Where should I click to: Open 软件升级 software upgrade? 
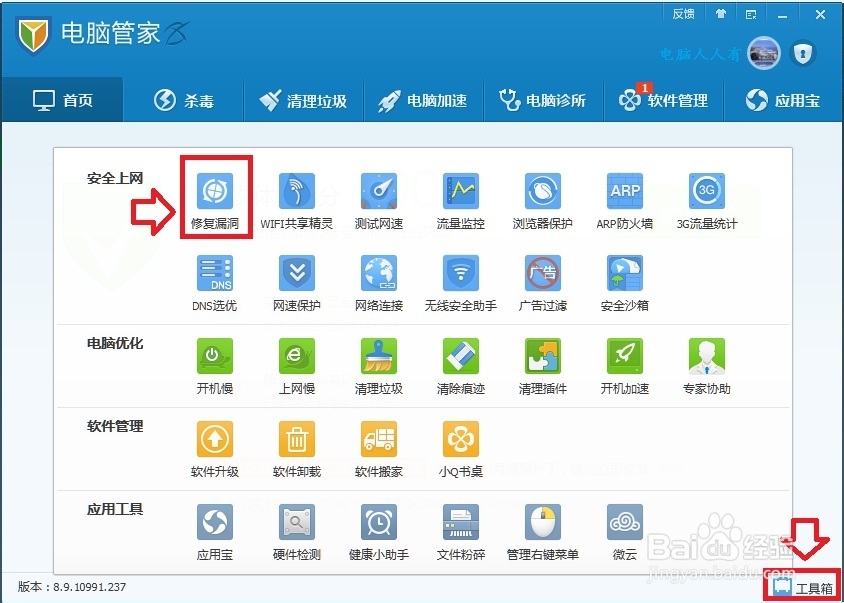pos(215,449)
